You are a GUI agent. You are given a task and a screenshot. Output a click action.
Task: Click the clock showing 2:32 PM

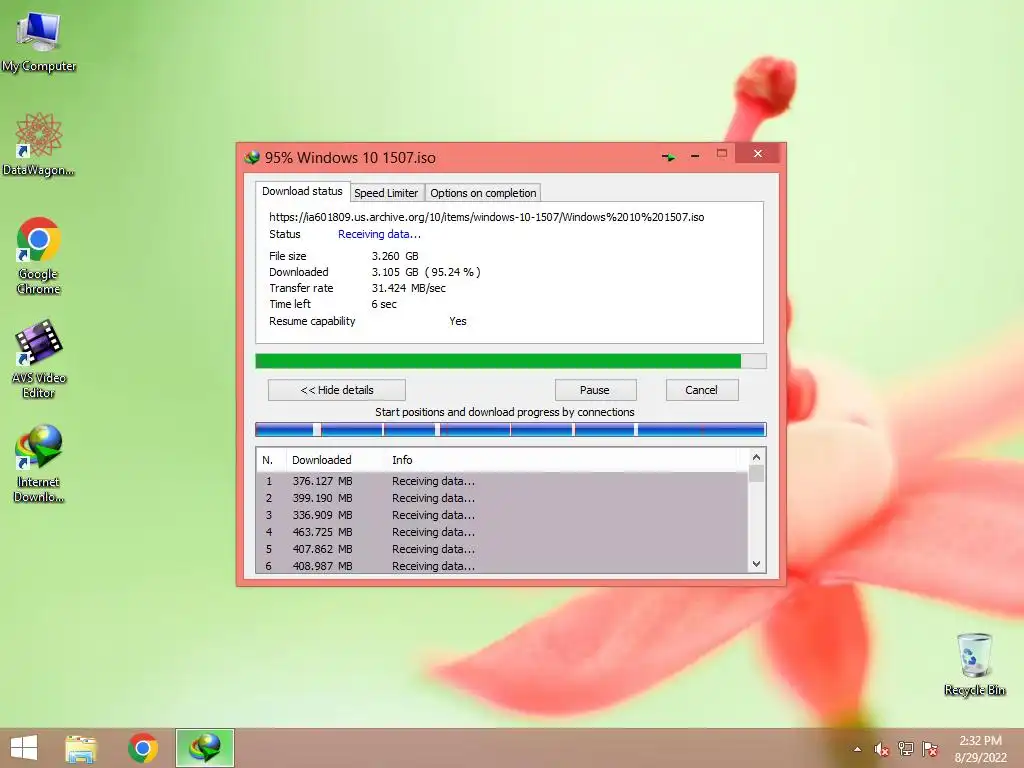pyautogui.click(x=980, y=741)
